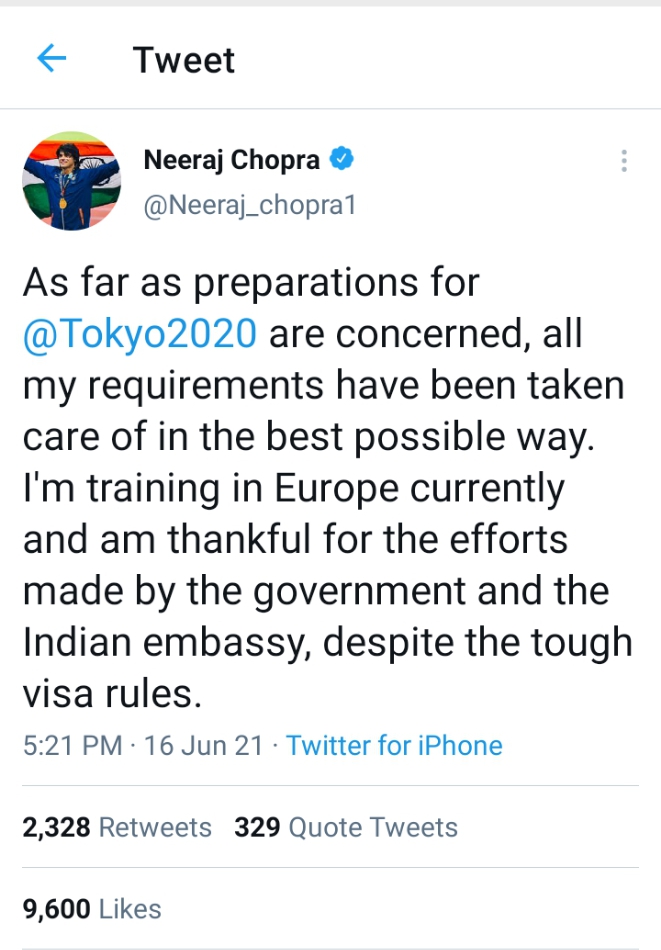Open the three-dot more options menu
The height and width of the screenshot is (950, 661).
pos(624,162)
